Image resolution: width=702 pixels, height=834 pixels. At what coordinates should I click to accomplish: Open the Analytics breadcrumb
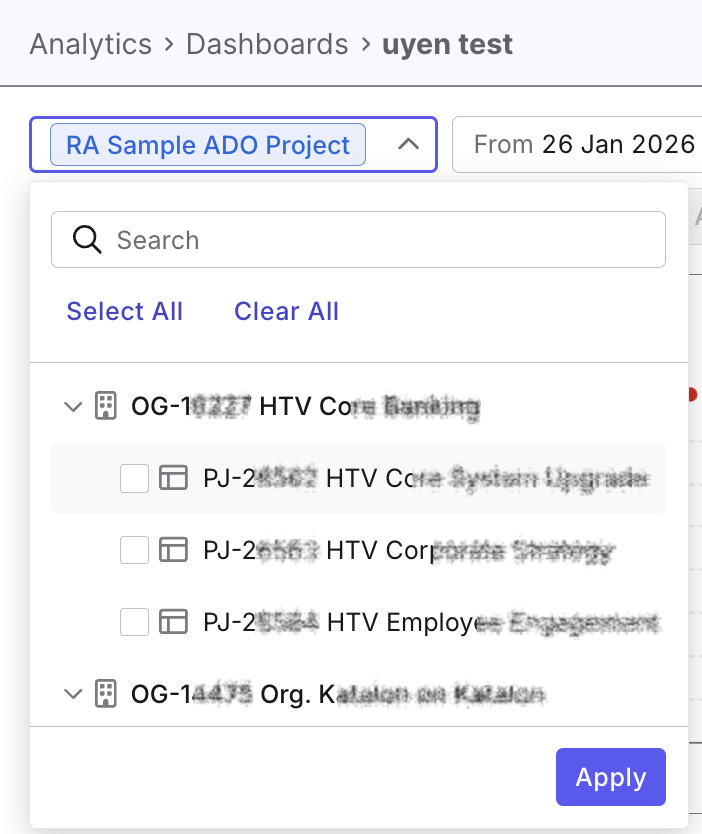click(x=90, y=44)
